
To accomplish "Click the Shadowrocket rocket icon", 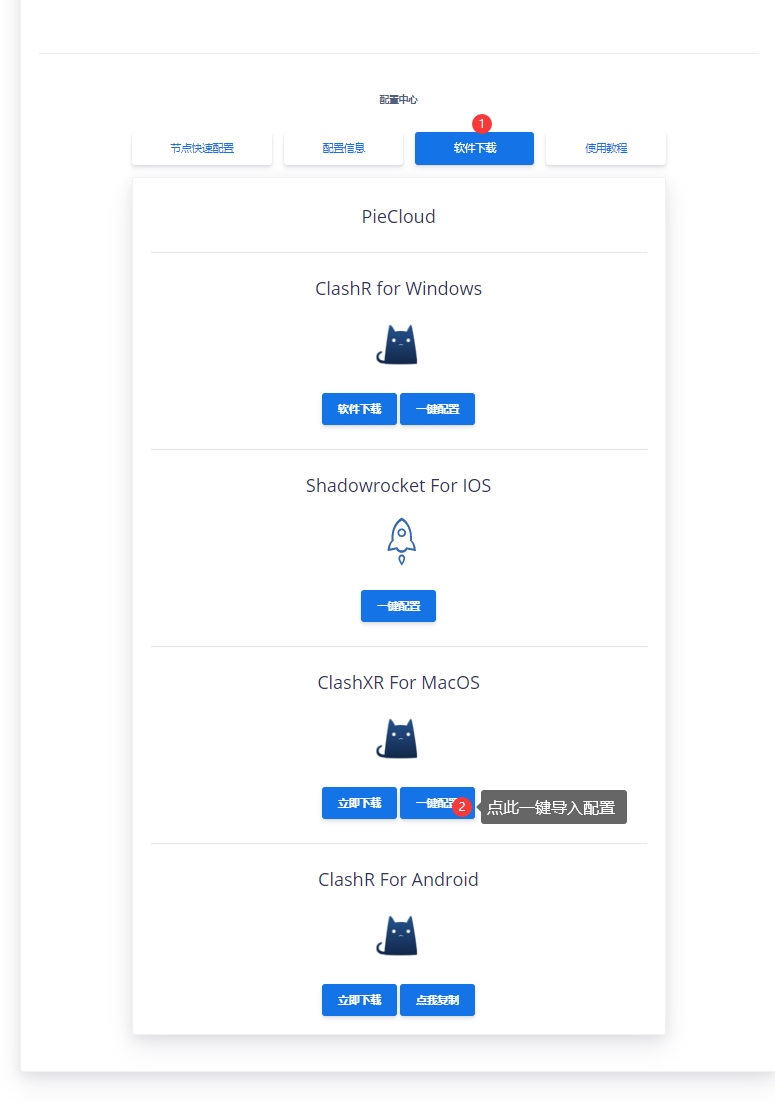I will coord(401,541).
